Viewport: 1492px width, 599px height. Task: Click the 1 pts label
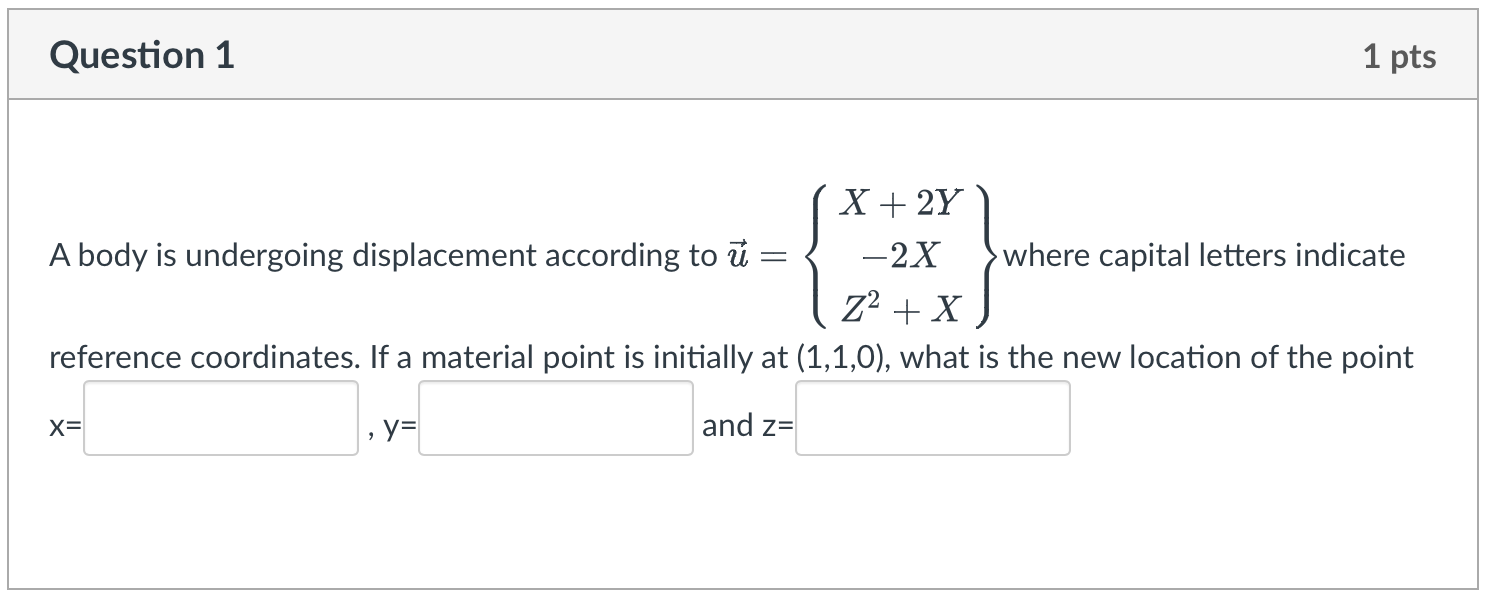pyautogui.click(x=1402, y=56)
